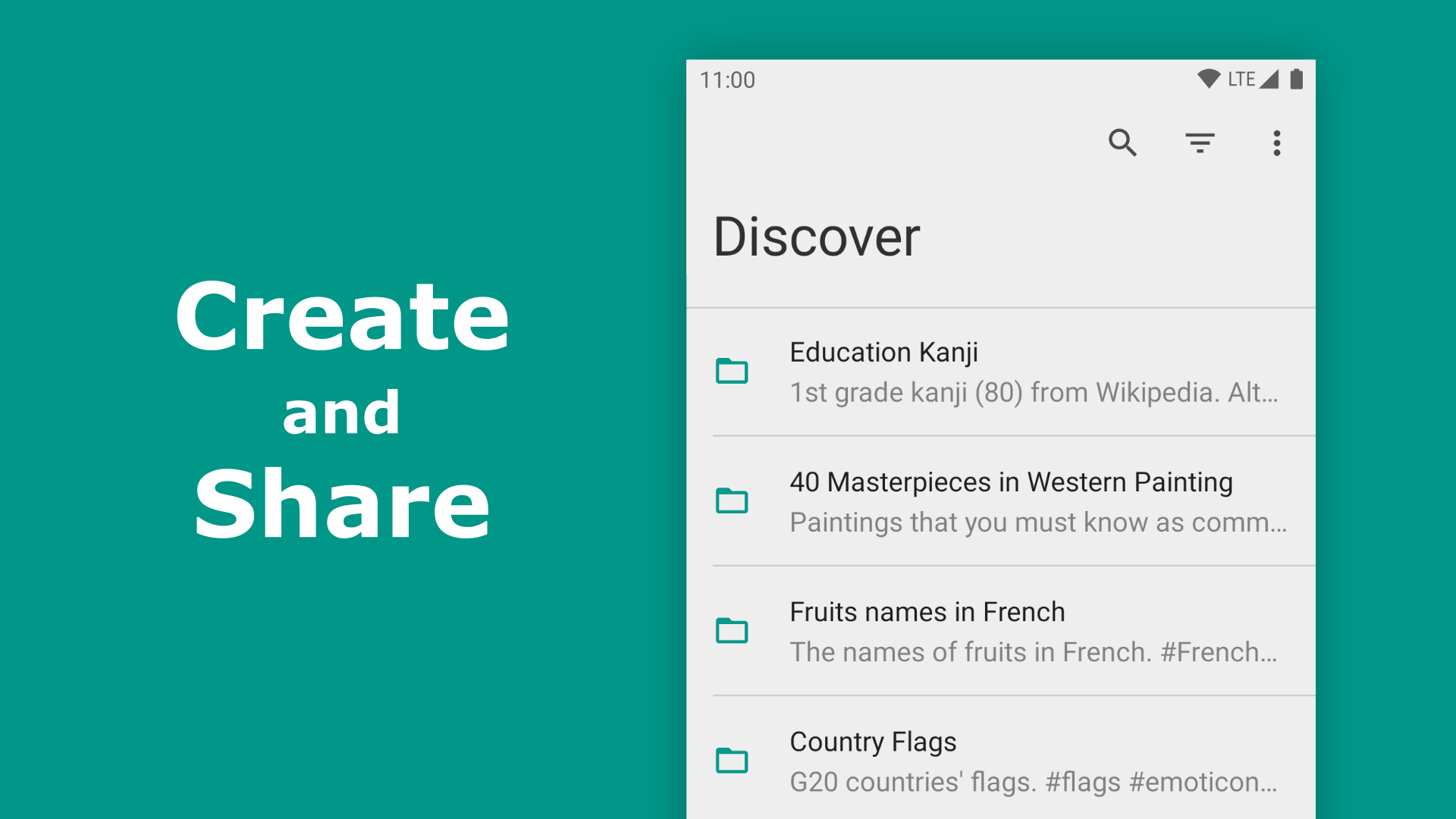The height and width of the screenshot is (819, 1456).
Task: Open the Education Kanji deck
Action: (x=883, y=352)
